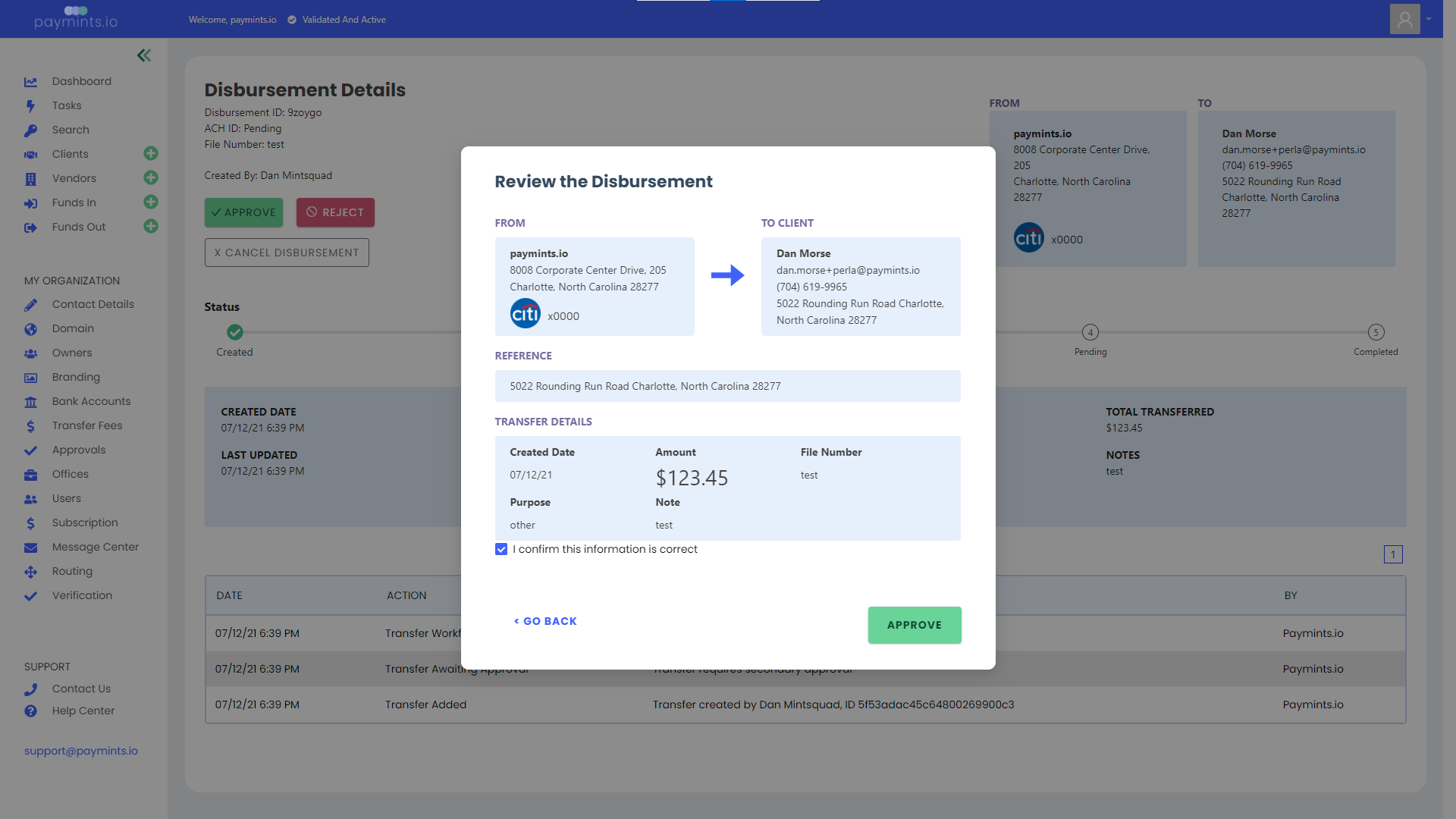Add a new Vendor with the plus icon

(x=151, y=177)
